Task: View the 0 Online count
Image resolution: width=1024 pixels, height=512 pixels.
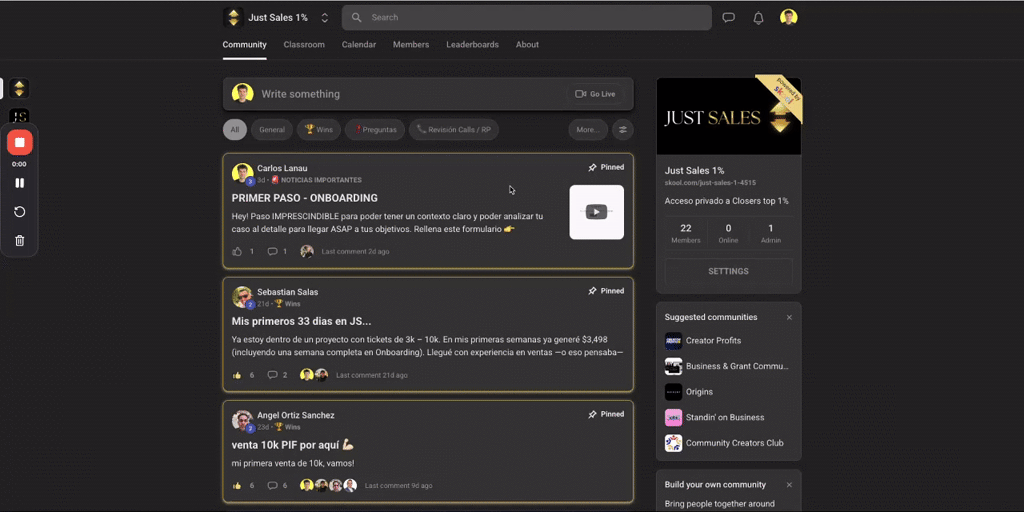Action: click(728, 233)
